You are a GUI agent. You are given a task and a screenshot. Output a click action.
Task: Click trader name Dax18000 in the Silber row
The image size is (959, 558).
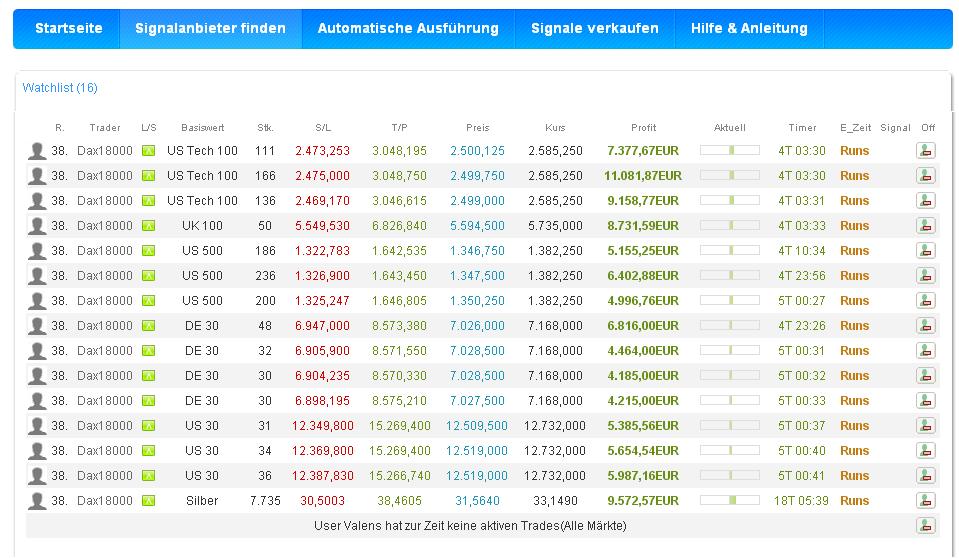coord(104,501)
